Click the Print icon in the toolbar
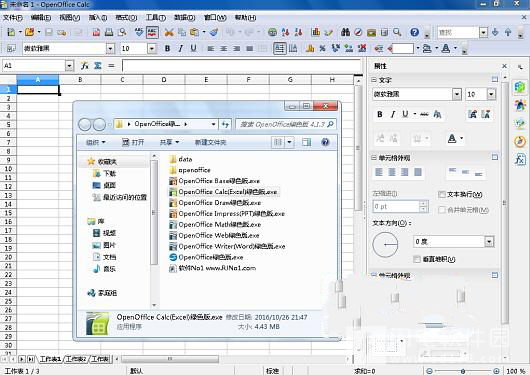530x375 pixels. tap(109, 32)
